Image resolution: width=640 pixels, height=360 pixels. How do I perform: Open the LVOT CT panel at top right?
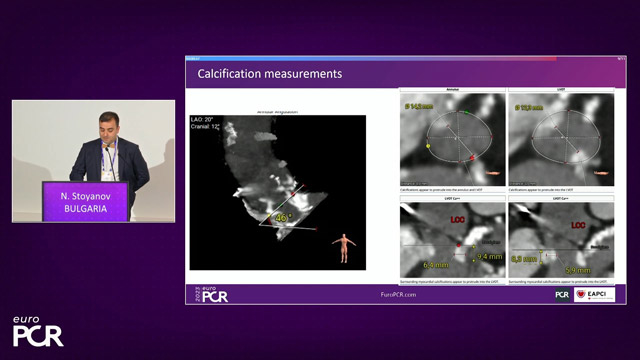(561, 140)
